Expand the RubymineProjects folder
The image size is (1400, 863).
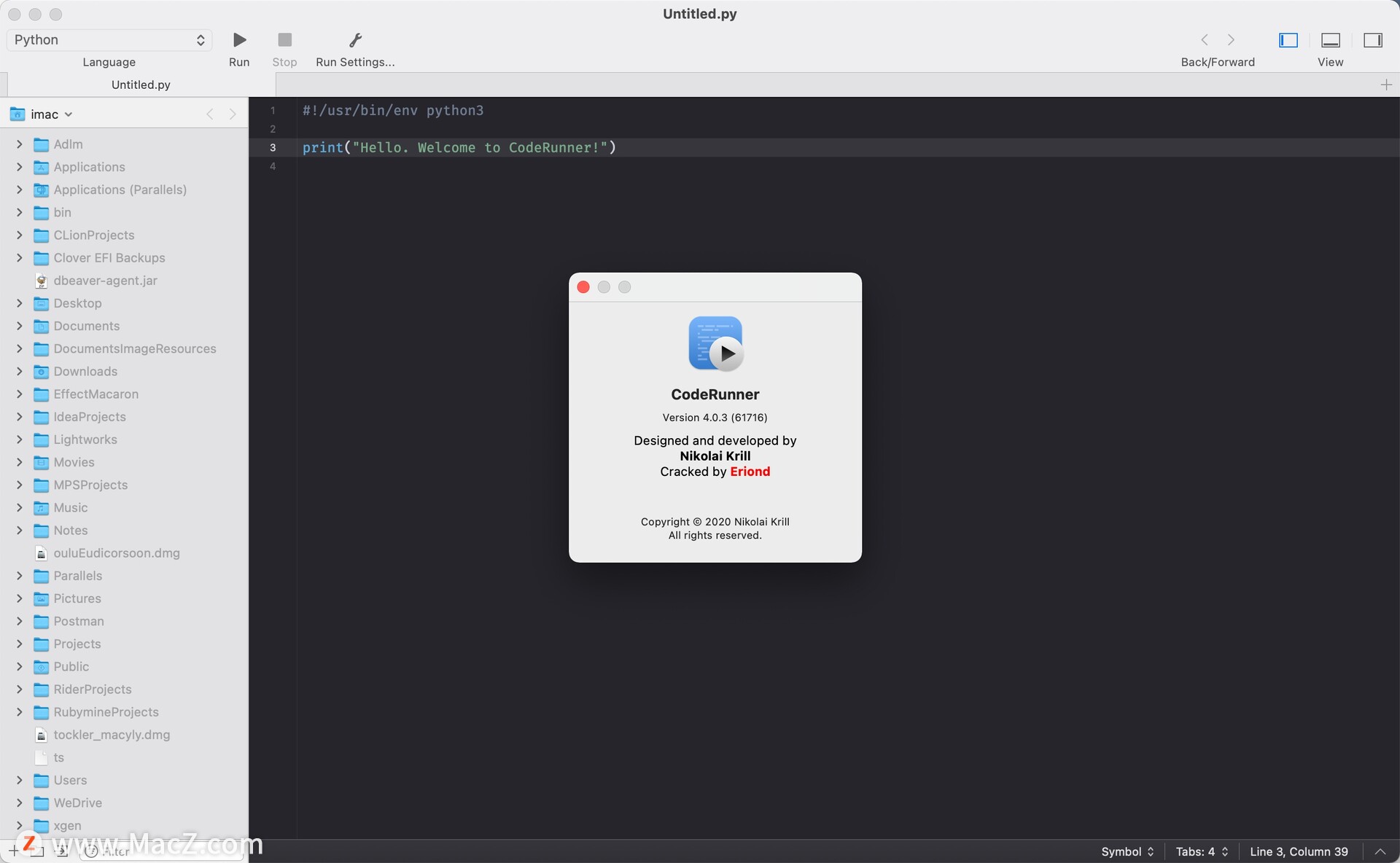(20, 712)
